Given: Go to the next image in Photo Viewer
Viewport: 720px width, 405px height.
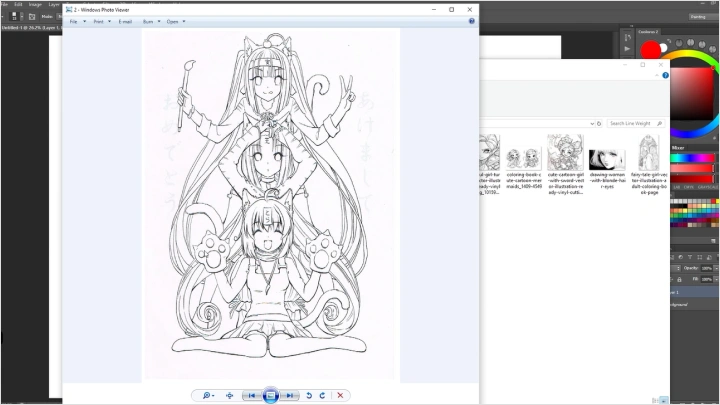Looking at the screenshot, I should click(289, 395).
